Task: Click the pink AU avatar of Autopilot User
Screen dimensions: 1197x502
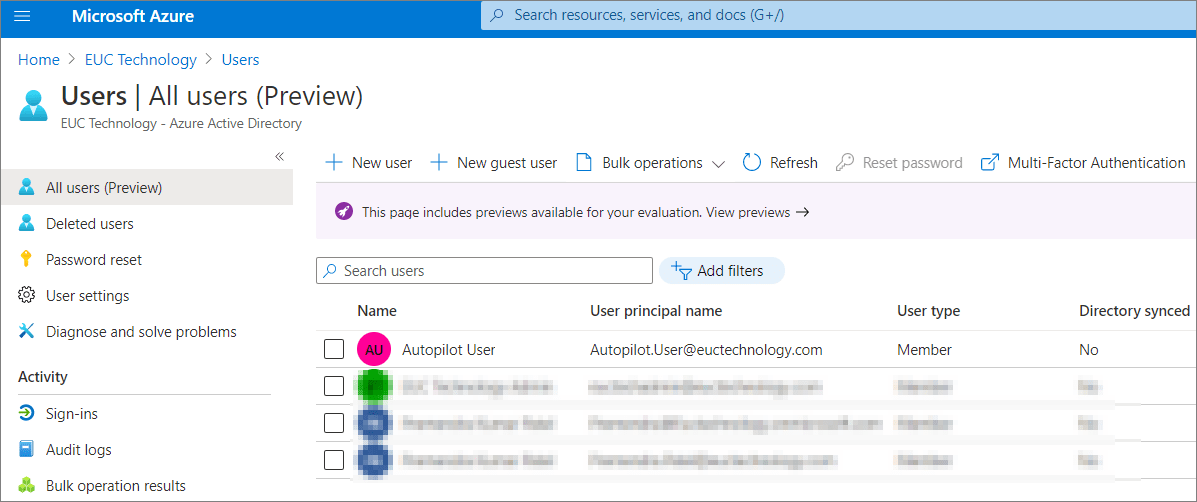Action: [374, 349]
